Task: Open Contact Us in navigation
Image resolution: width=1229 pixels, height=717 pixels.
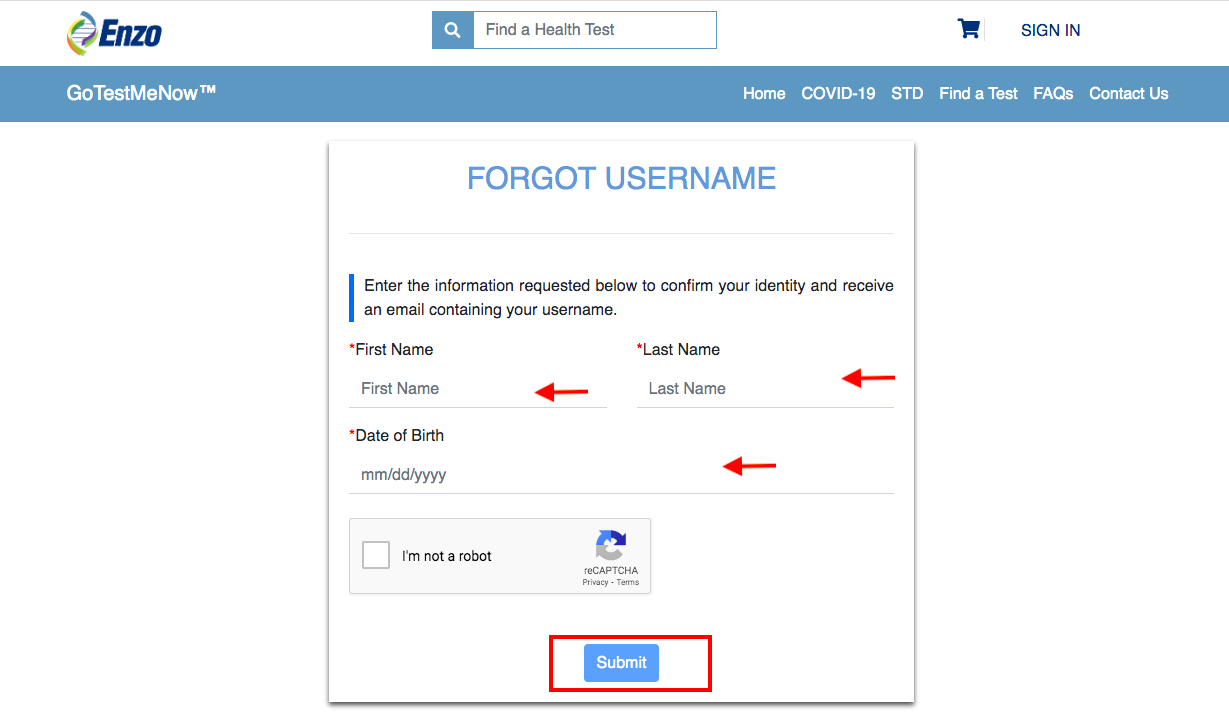Action: click(1128, 93)
